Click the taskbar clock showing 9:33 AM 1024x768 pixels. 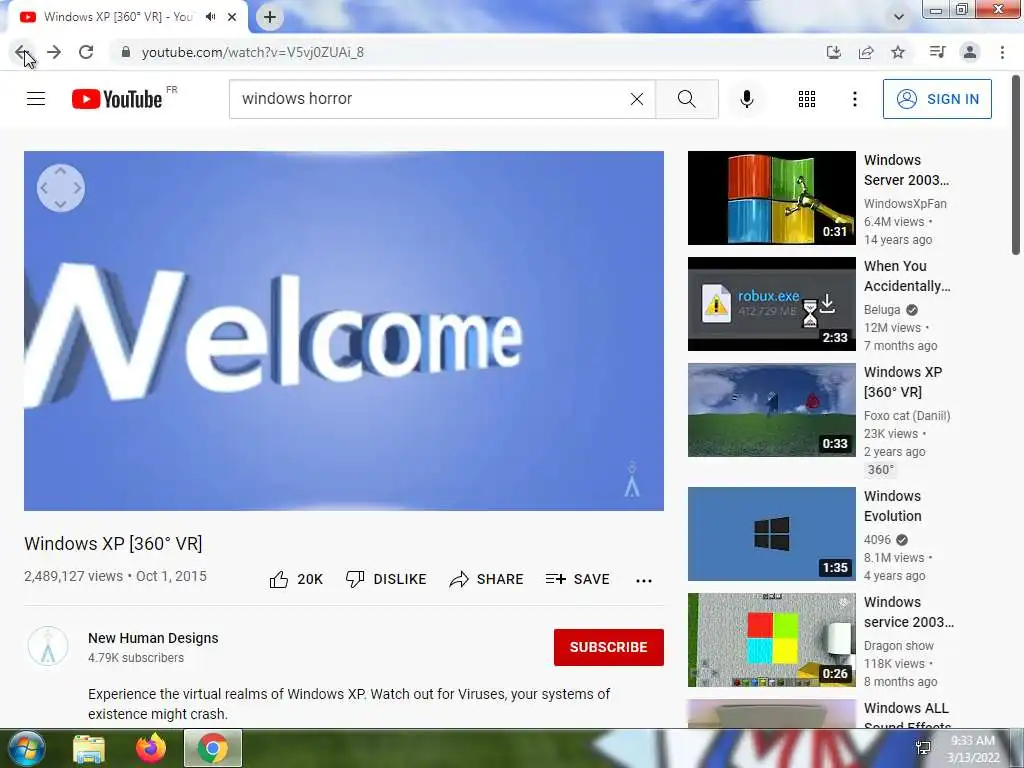pyautogui.click(x=973, y=749)
